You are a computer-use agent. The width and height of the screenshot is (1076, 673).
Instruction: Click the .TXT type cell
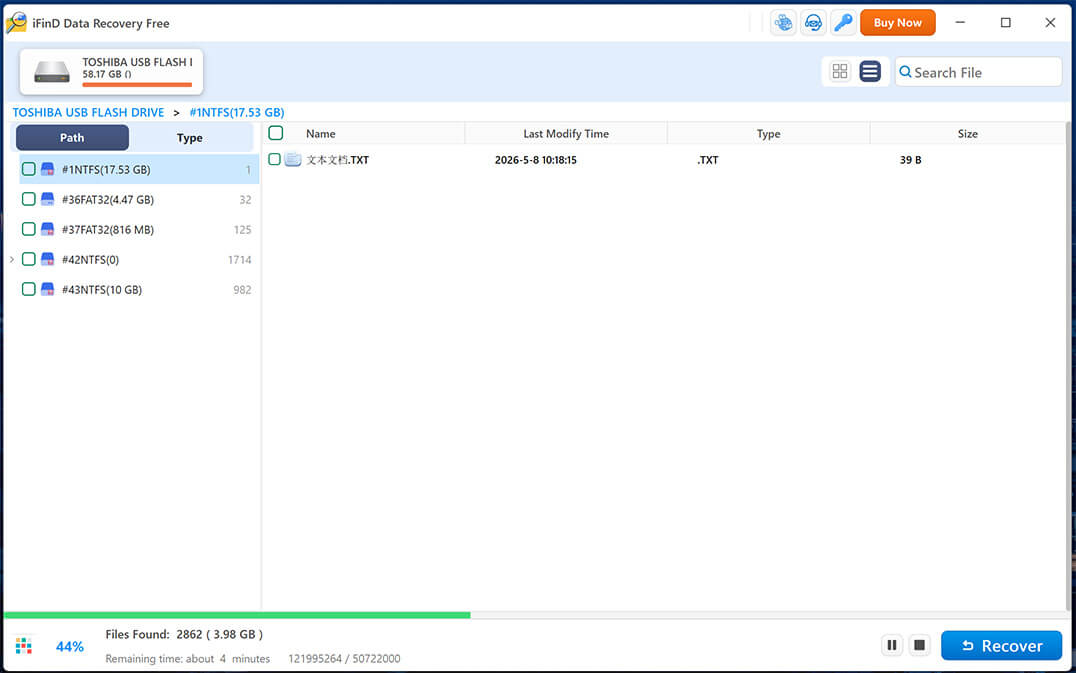707,160
